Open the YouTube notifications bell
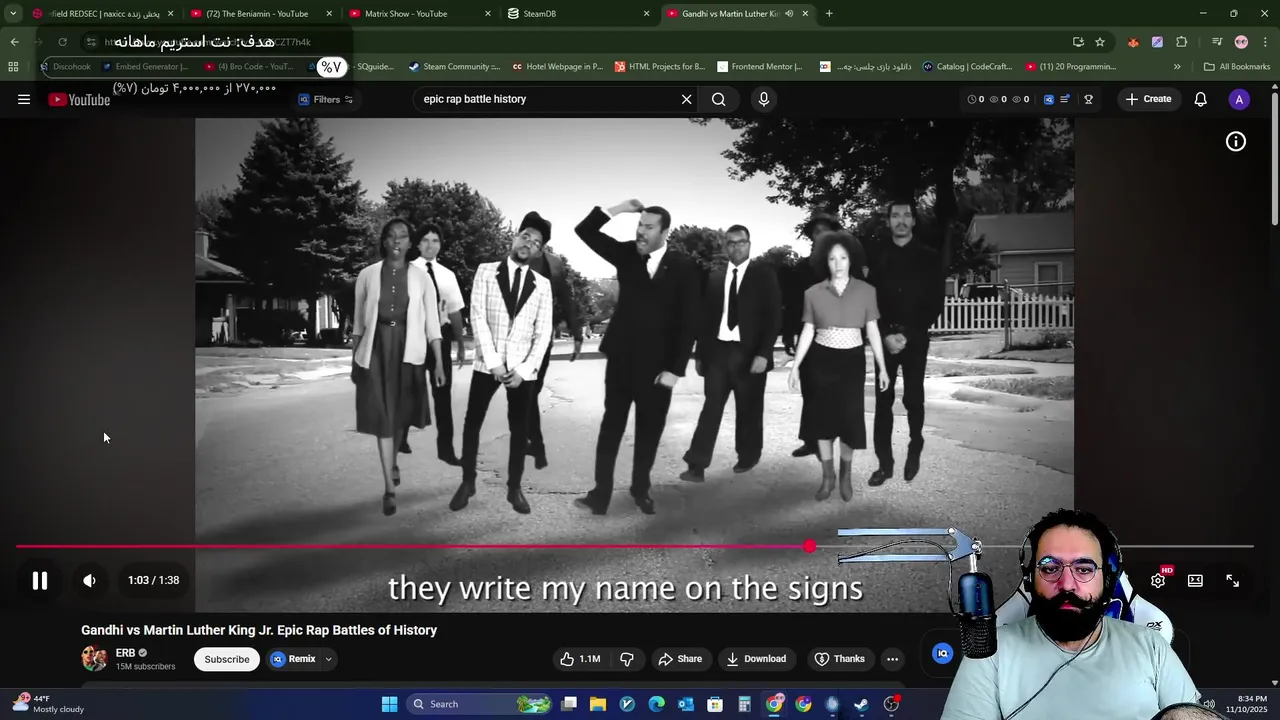Viewport: 1280px width, 720px height. click(x=1200, y=99)
